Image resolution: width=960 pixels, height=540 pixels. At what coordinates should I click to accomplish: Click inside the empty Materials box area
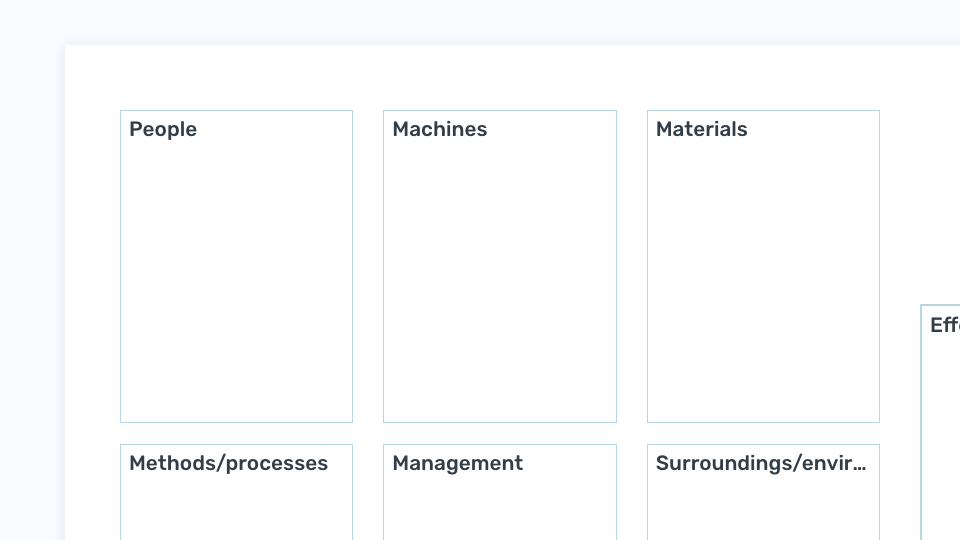(x=763, y=282)
